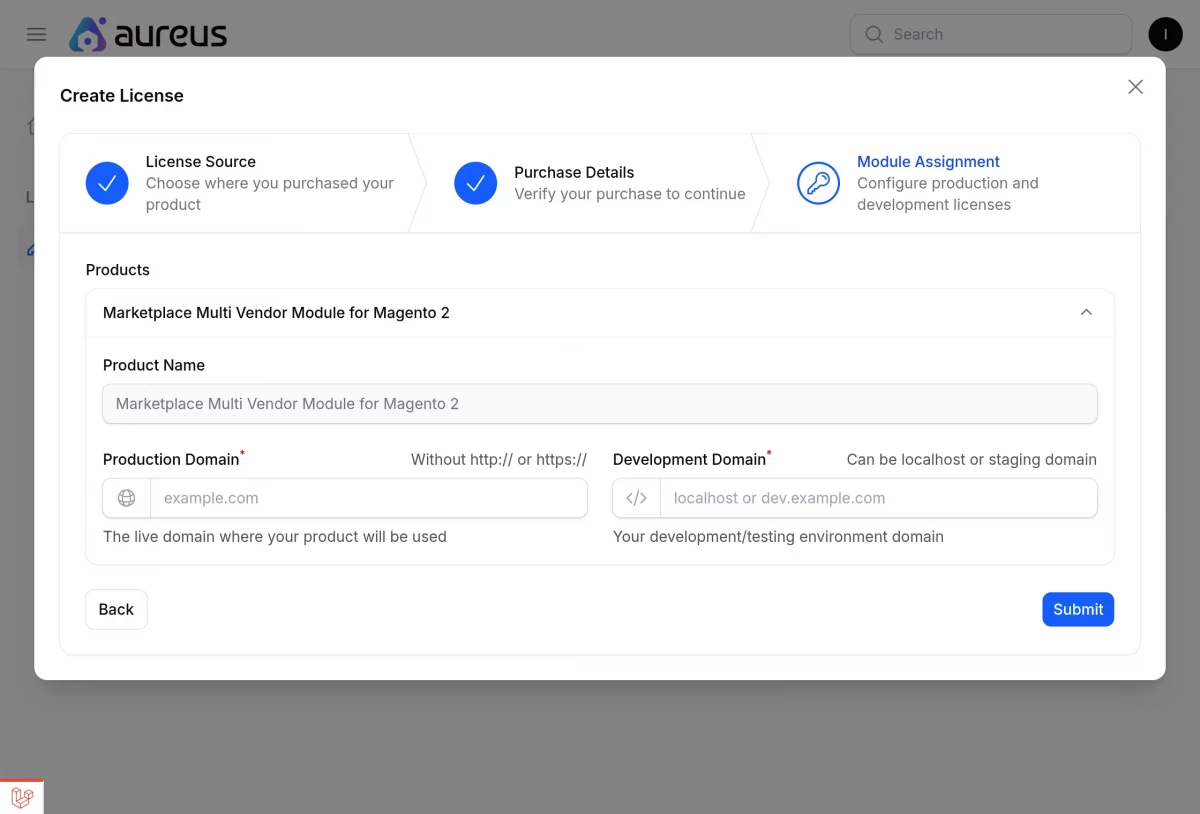Click 'Your development/testing environment domain' text
The height and width of the screenshot is (814, 1200).
pos(778,537)
